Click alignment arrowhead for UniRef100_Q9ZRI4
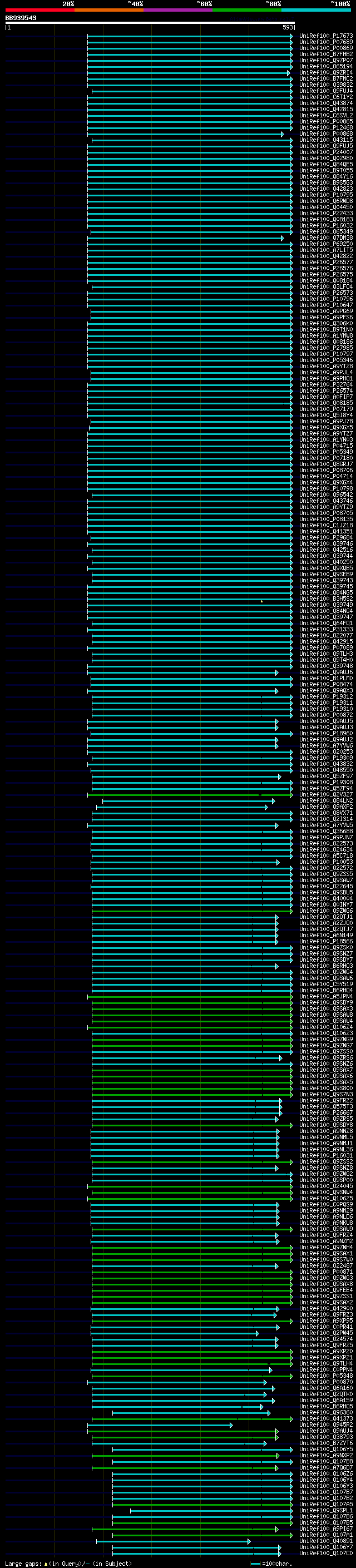356x1568 pixels. 289,72
